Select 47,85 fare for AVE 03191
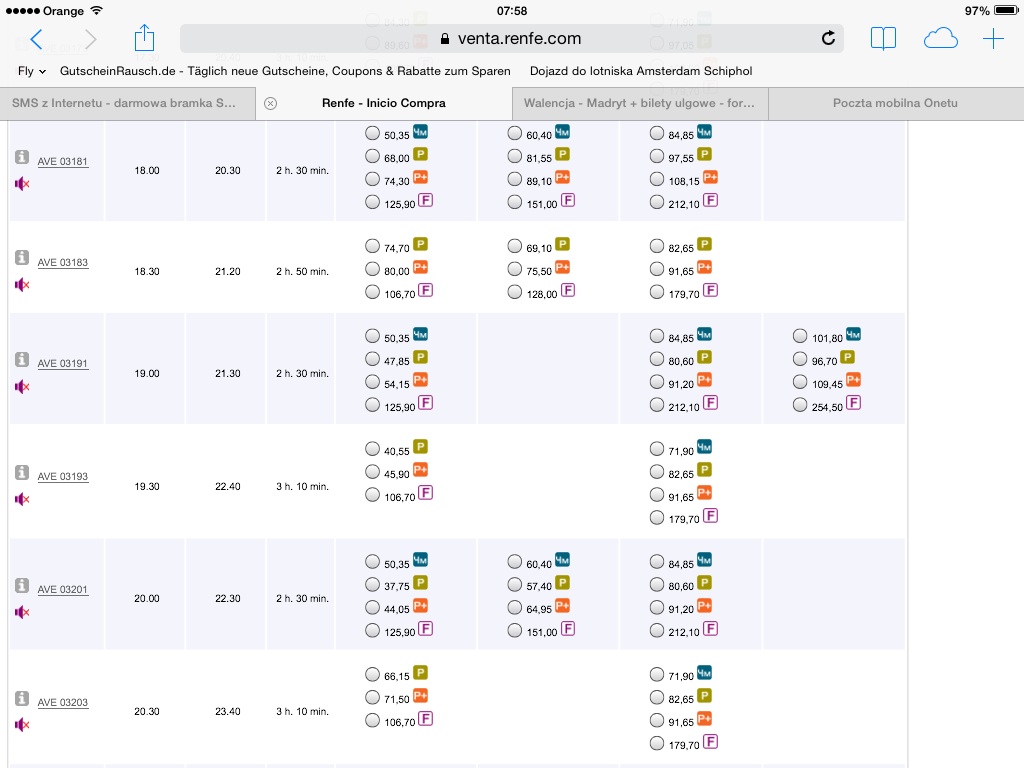The width and height of the screenshot is (1024, 768). pyautogui.click(x=372, y=359)
